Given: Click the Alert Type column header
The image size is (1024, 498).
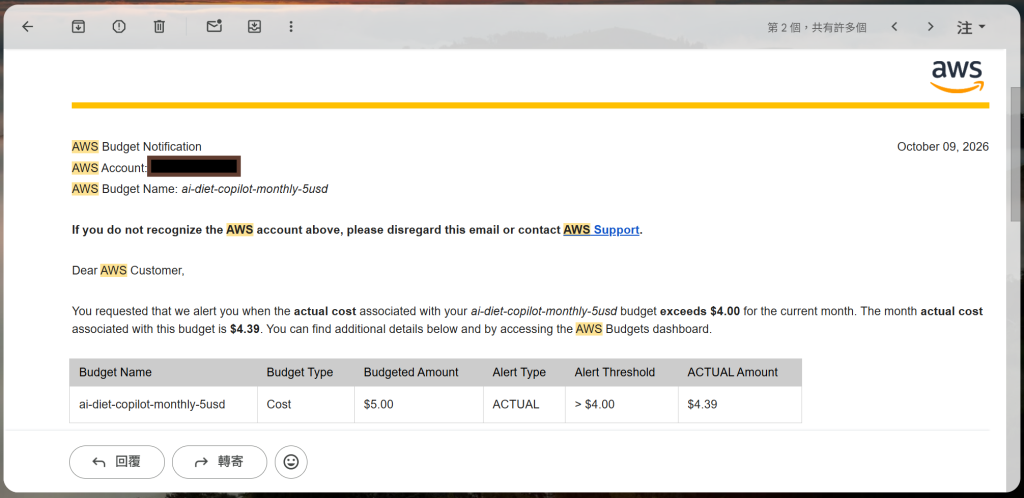Looking at the screenshot, I should pyautogui.click(x=519, y=372).
